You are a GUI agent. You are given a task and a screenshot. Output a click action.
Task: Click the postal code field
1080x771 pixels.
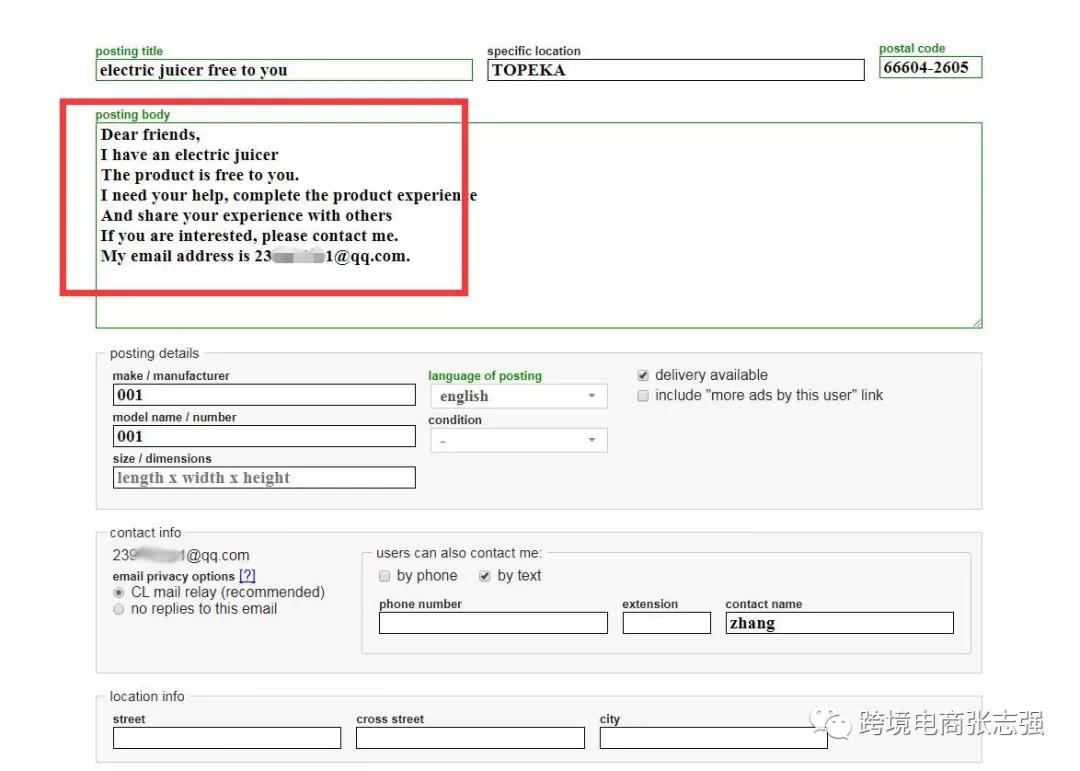tap(930, 68)
